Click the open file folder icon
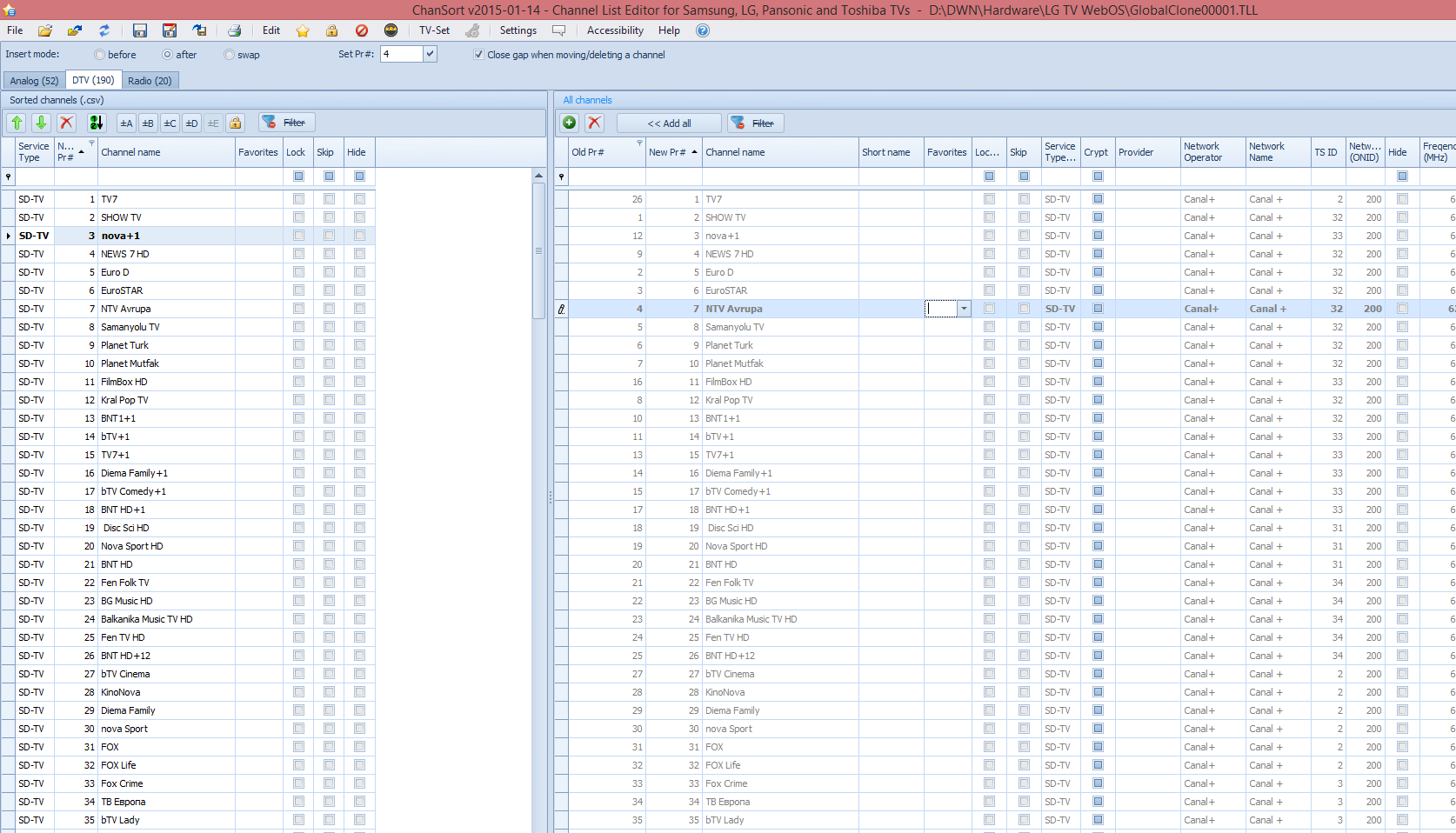Viewport: 1456px width, 833px height. pos(45,30)
